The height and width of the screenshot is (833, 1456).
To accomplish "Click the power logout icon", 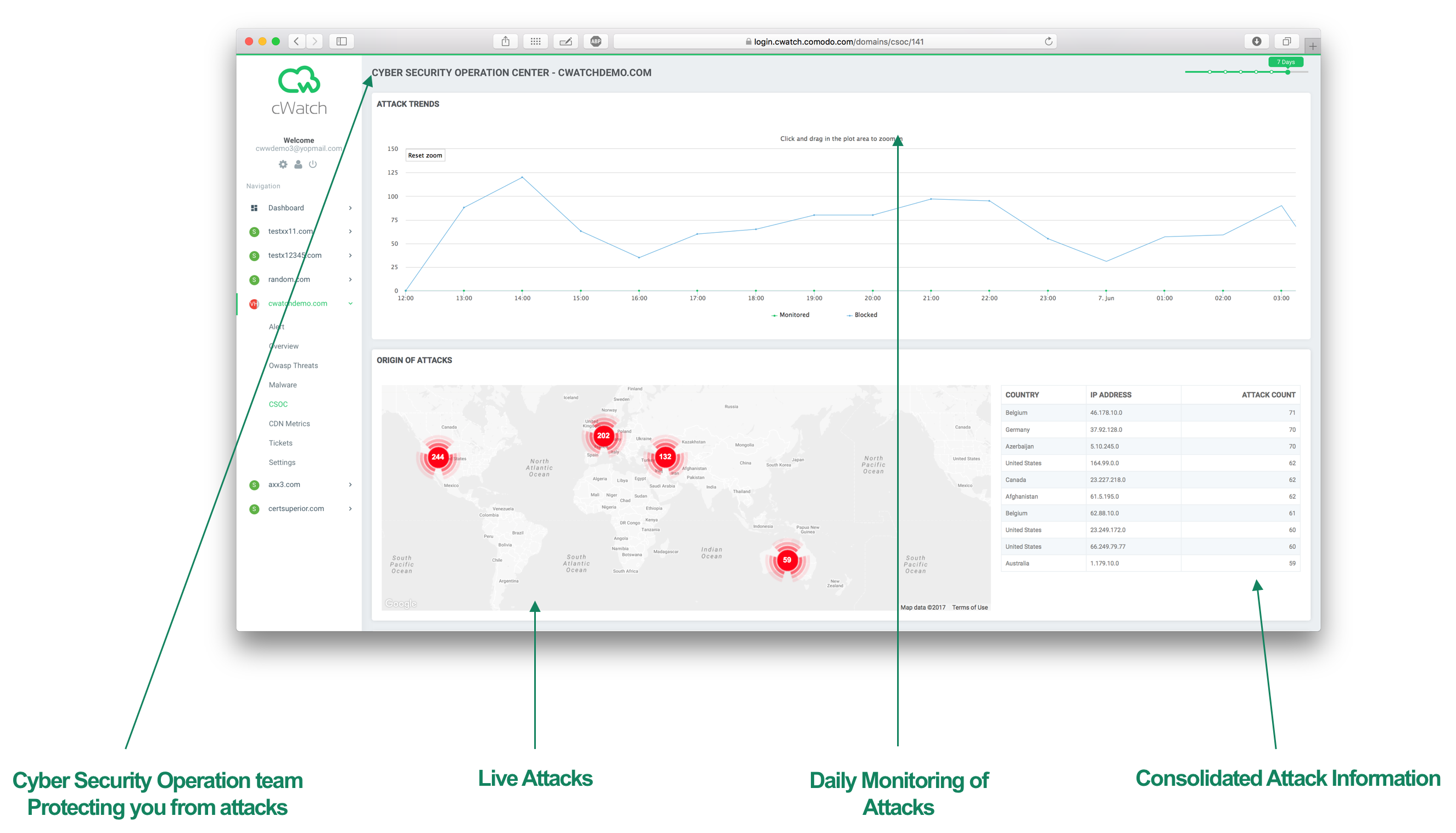I will tap(313, 164).
